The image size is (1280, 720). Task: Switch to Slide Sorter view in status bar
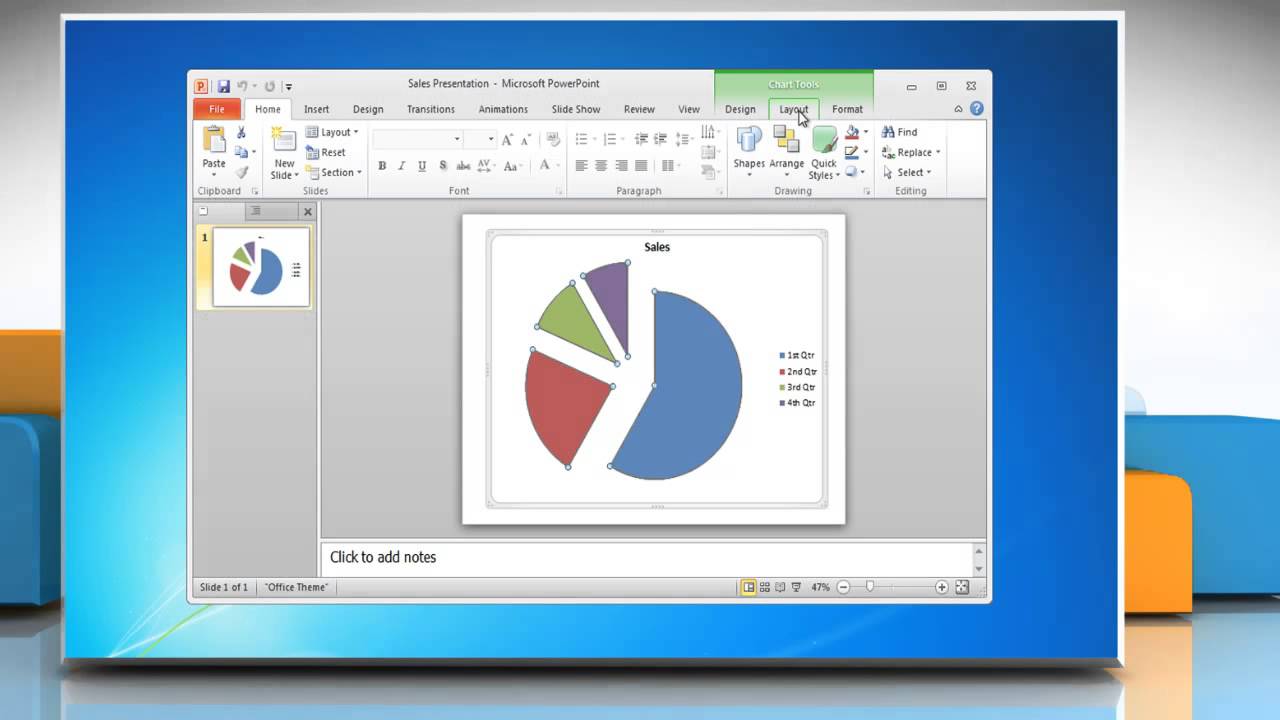tap(765, 587)
